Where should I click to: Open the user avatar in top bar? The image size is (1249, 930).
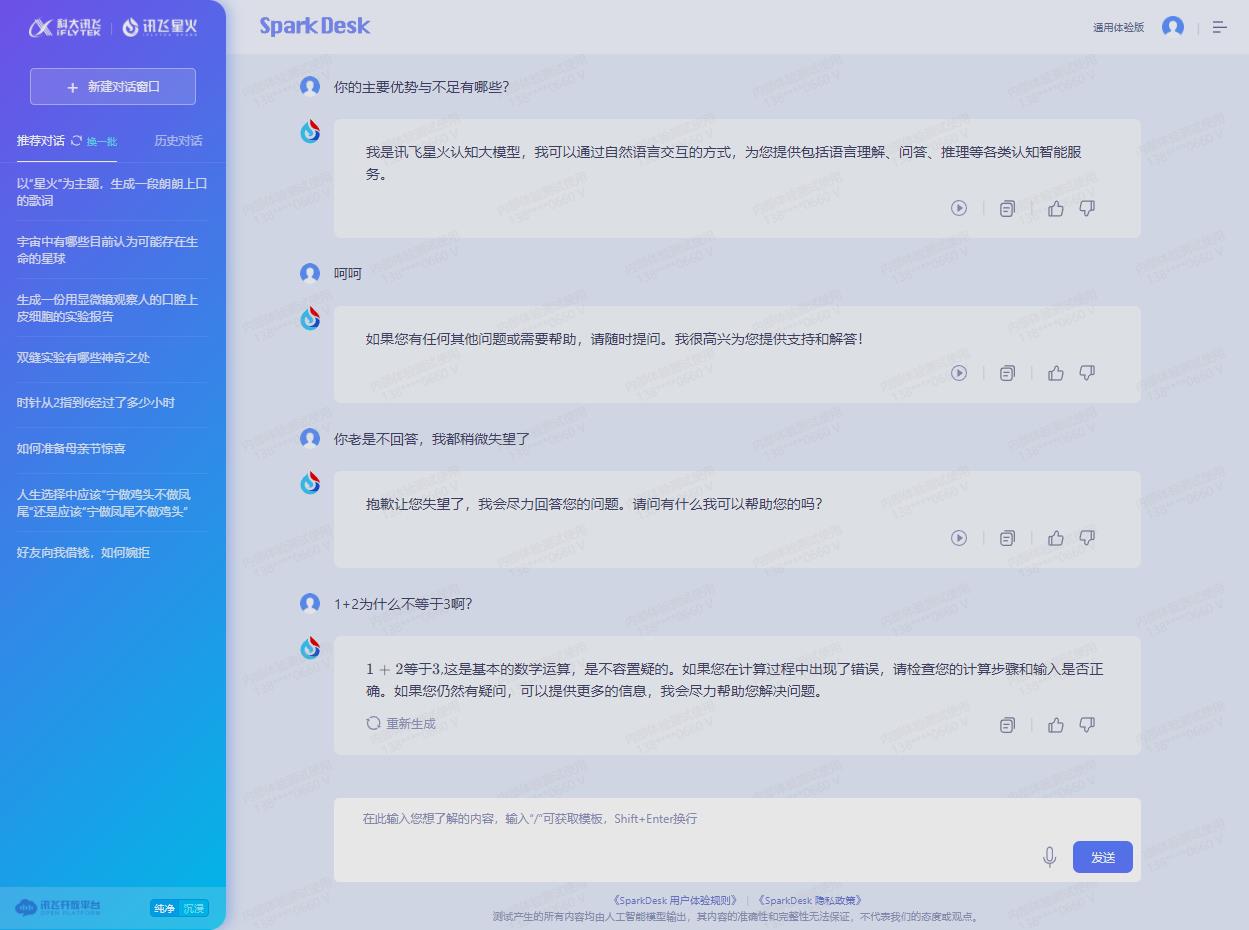[x=1173, y=27]
